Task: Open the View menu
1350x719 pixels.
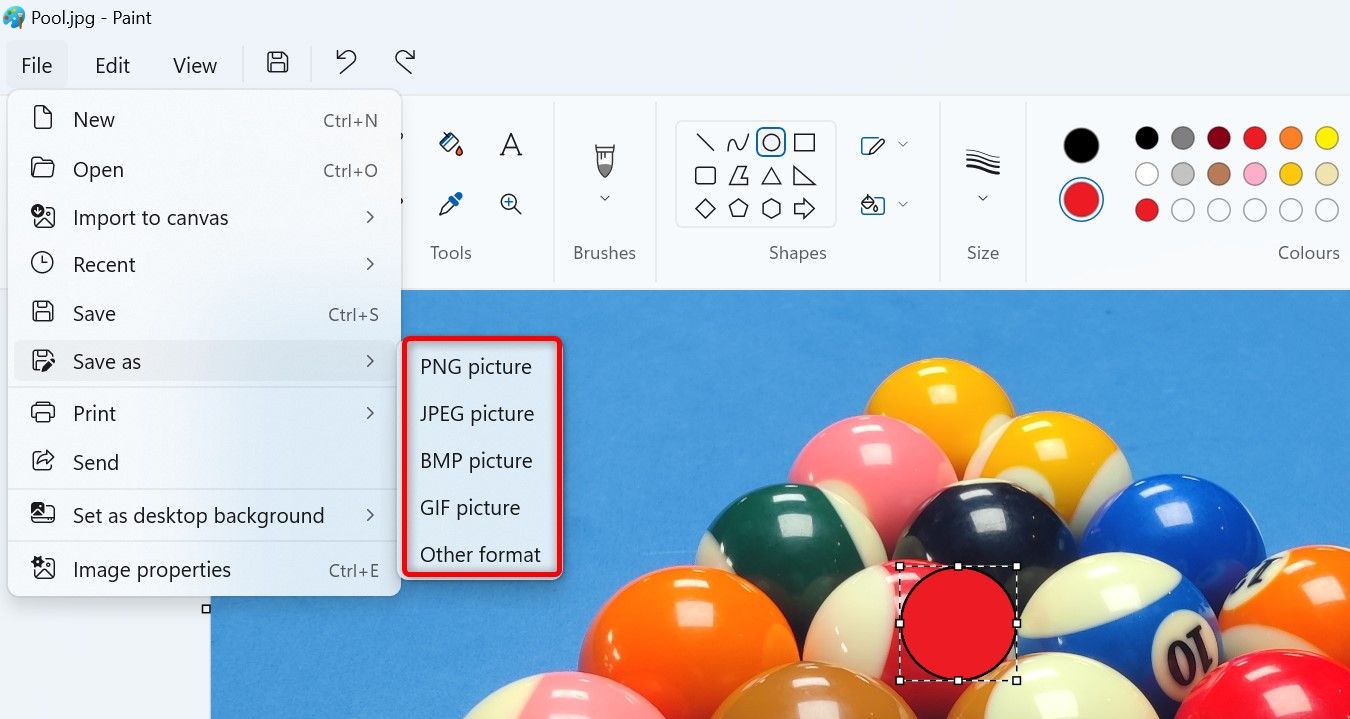Action: pyautogui.click(x=195, y=65)
